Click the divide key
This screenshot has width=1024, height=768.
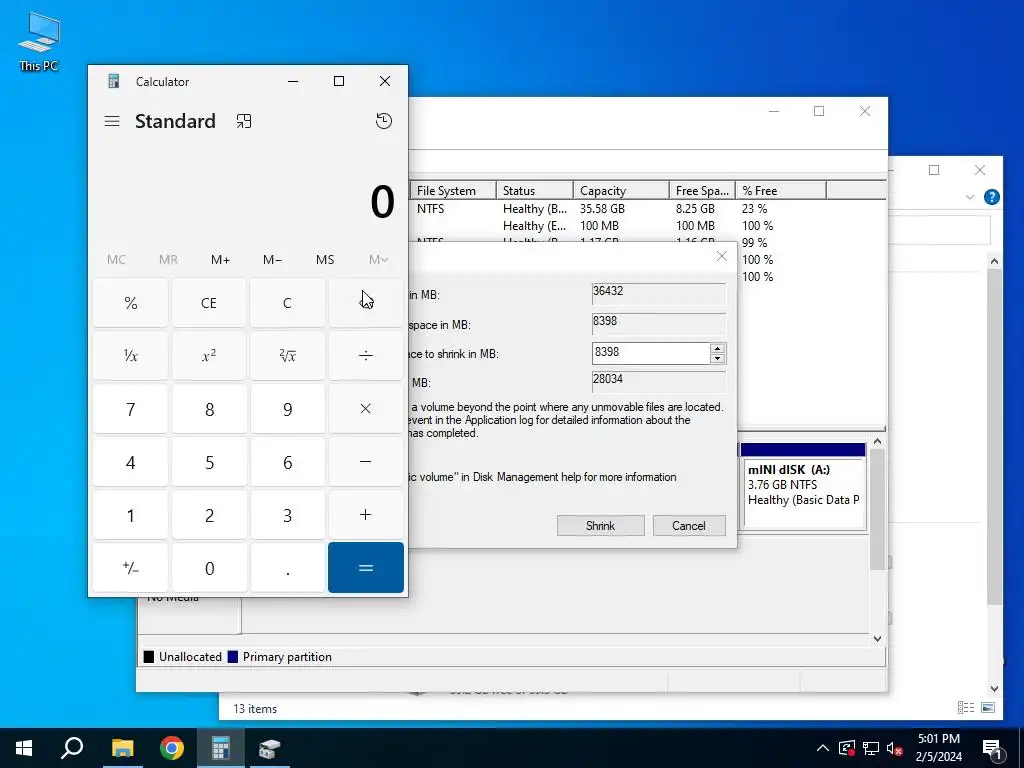point(366,355)
